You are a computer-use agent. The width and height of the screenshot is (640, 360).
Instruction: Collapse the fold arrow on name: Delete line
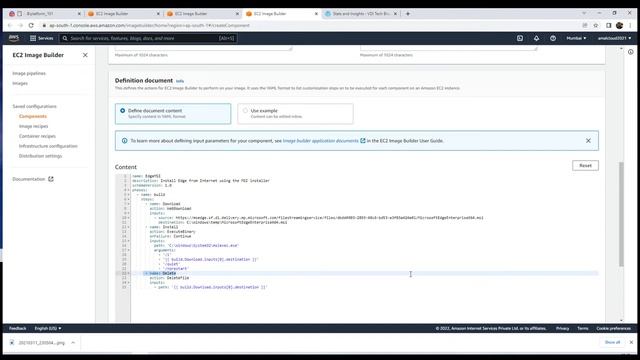click(x=129, y=273)
